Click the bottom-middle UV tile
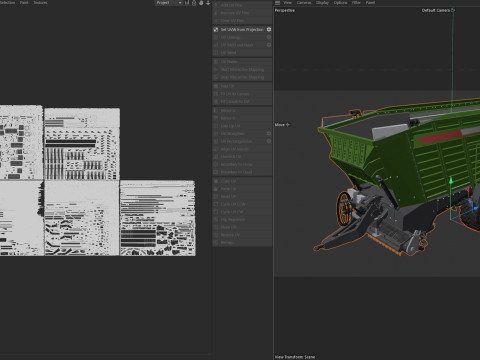480x360 pixels. (x=82, y=218)
